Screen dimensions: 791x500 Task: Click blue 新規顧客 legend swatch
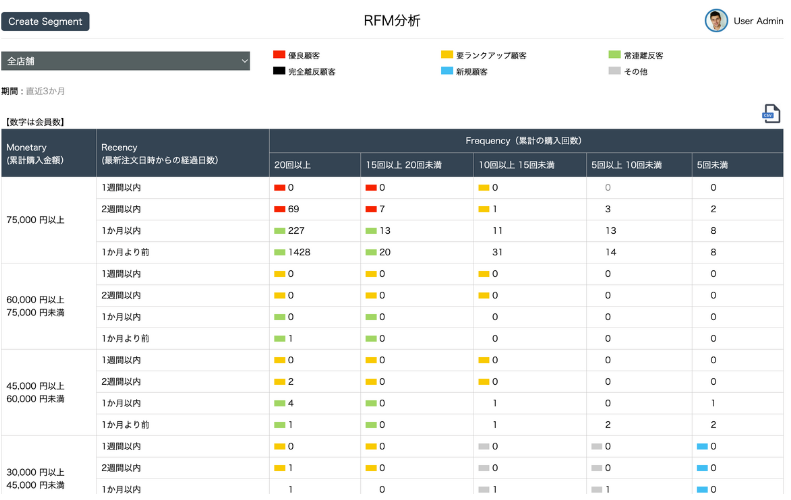click(447, 71)
